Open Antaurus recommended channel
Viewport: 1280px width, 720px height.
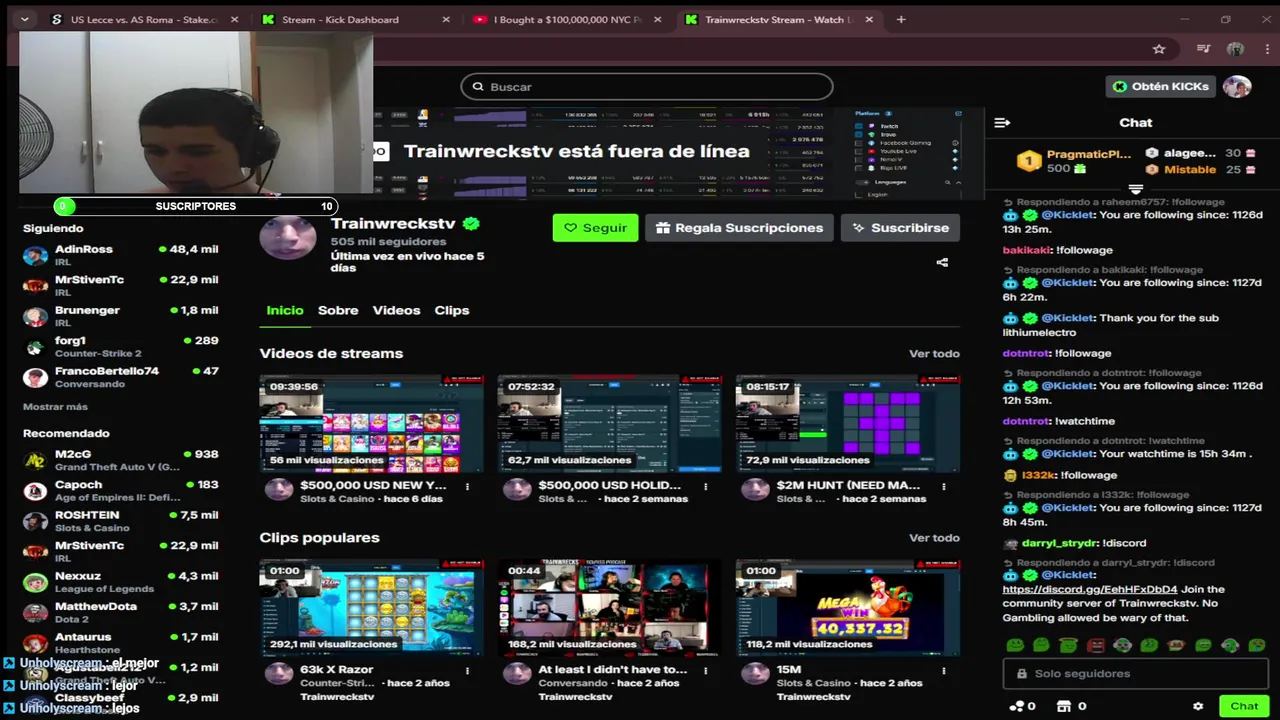[121, 643]
